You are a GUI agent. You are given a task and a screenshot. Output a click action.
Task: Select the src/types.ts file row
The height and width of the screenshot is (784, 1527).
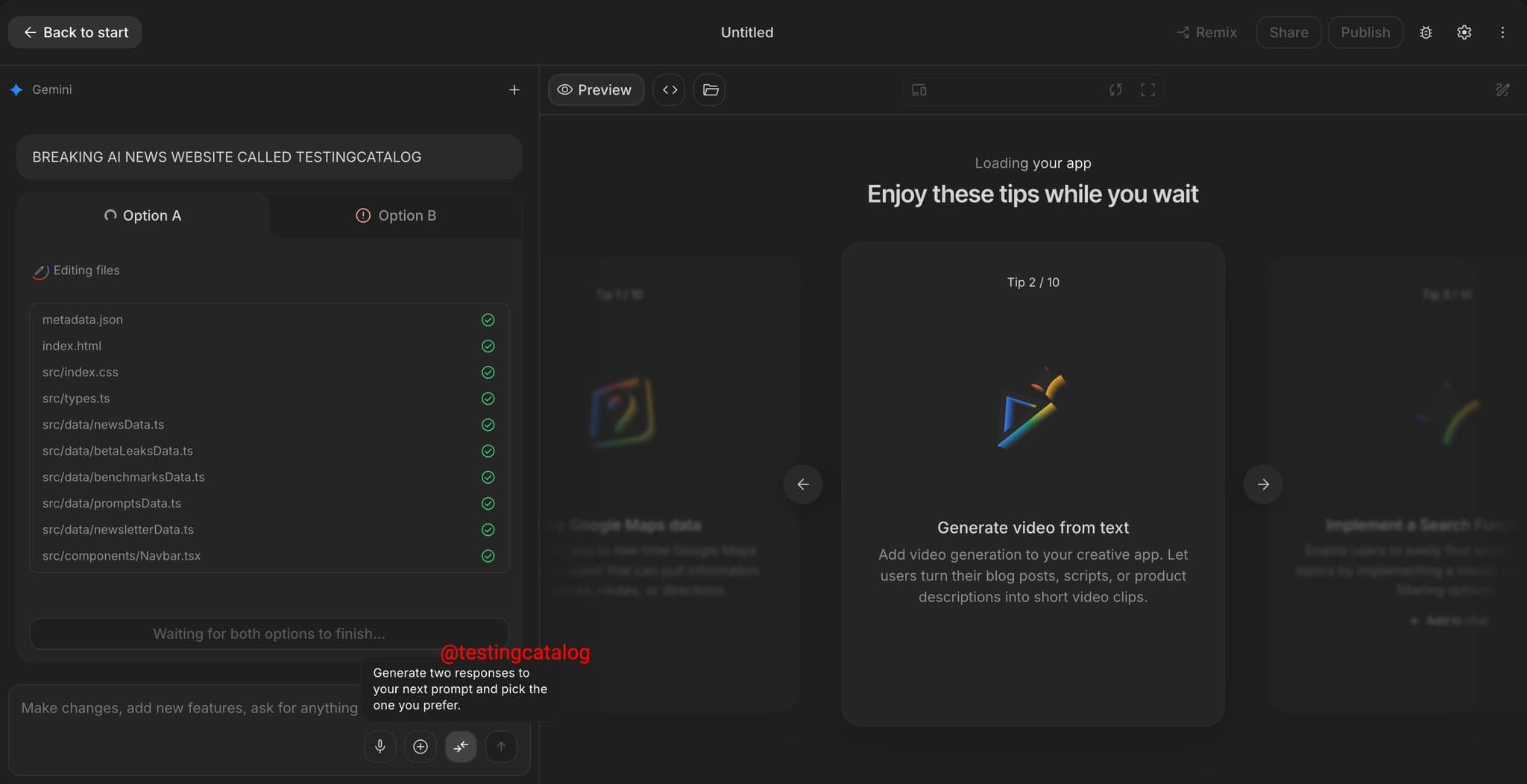(269, 399)
